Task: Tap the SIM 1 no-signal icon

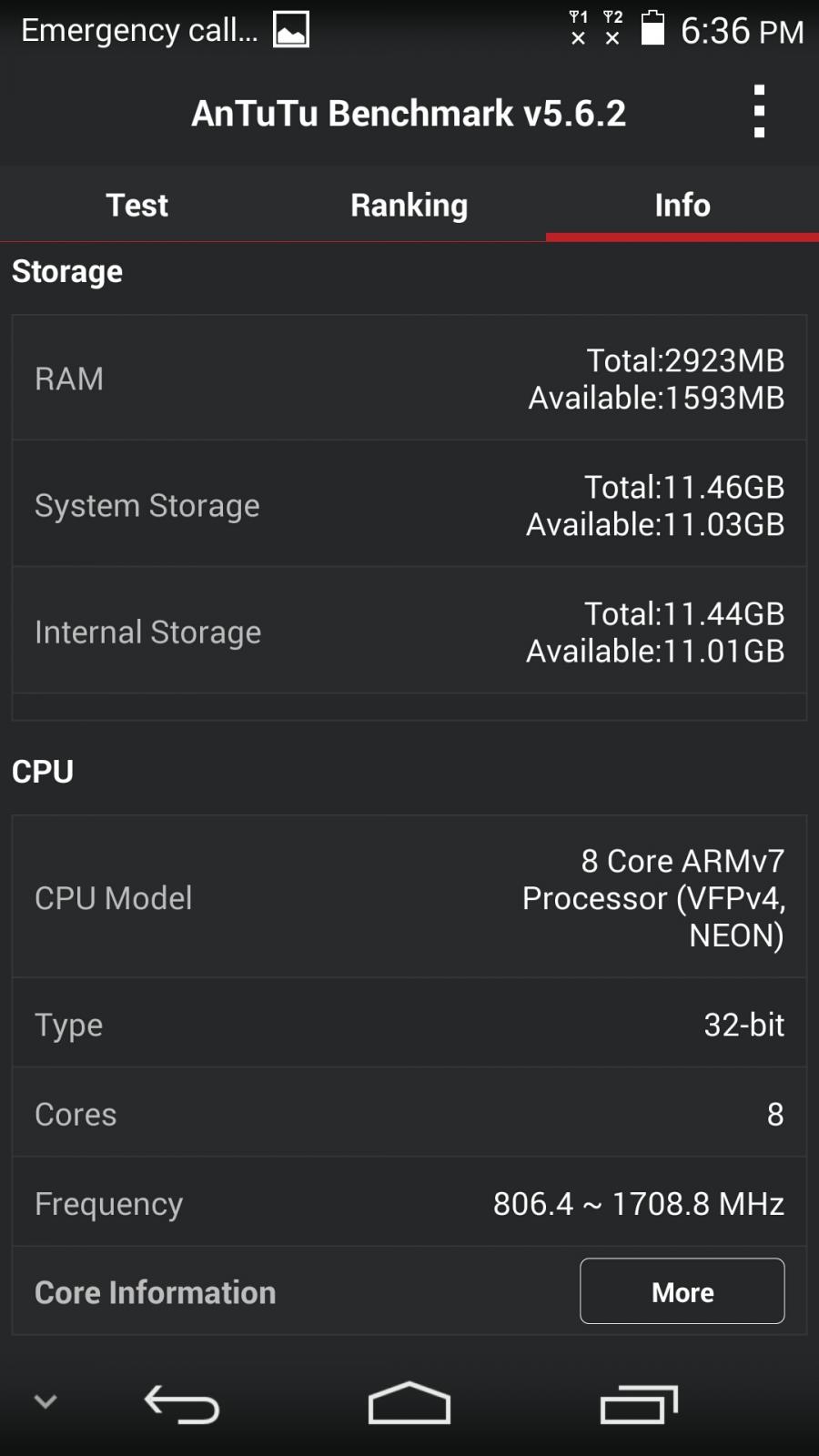Action: 579,27
